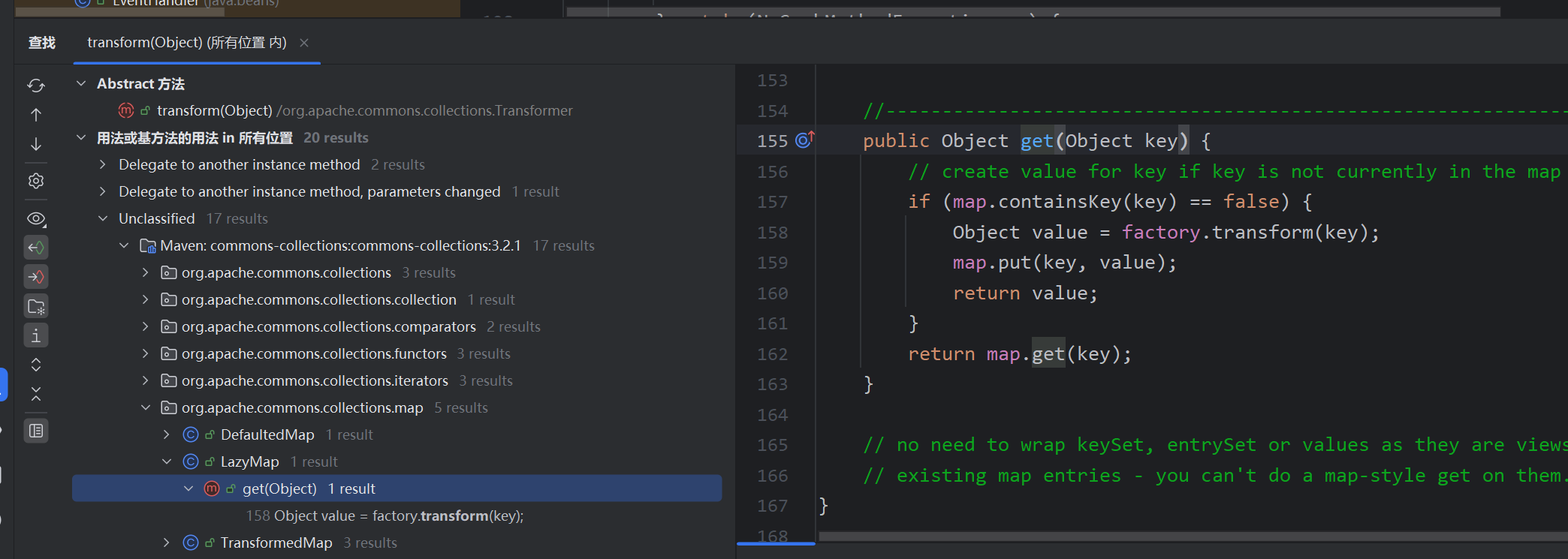Toggle the eye view options button
Screen dimensions: 1568x559
click(x=36, y=218)
